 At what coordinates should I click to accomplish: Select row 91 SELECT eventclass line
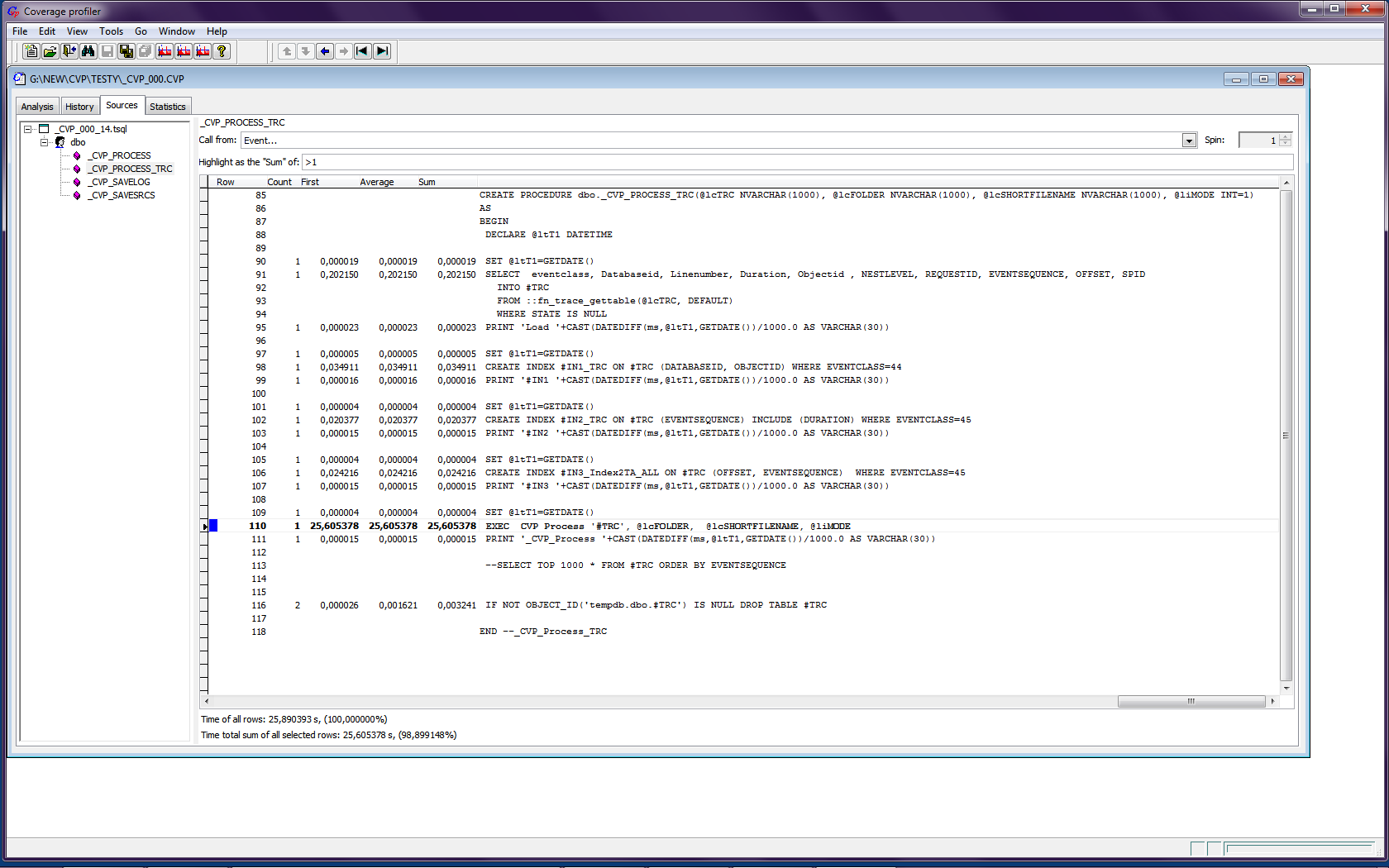click(742, 274)
